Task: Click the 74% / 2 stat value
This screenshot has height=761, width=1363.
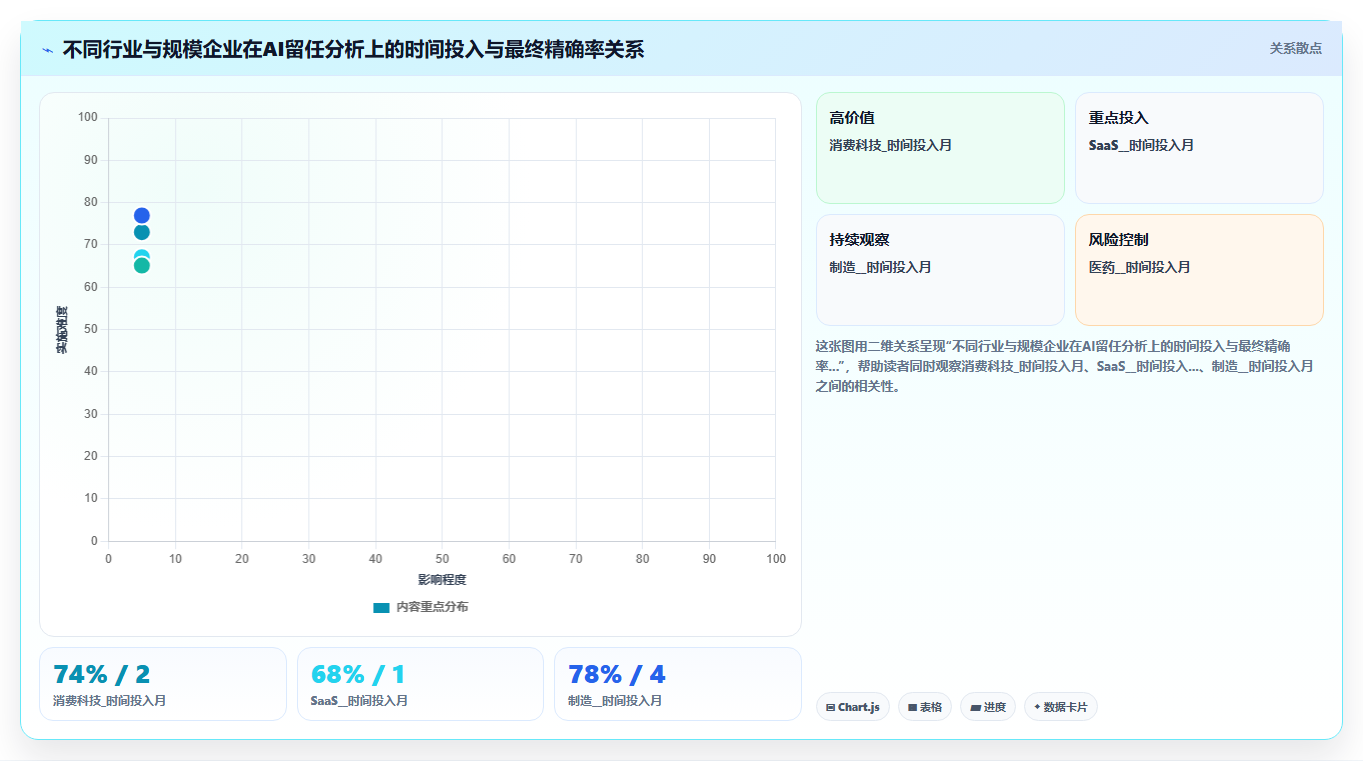Action: coord(101,675)
